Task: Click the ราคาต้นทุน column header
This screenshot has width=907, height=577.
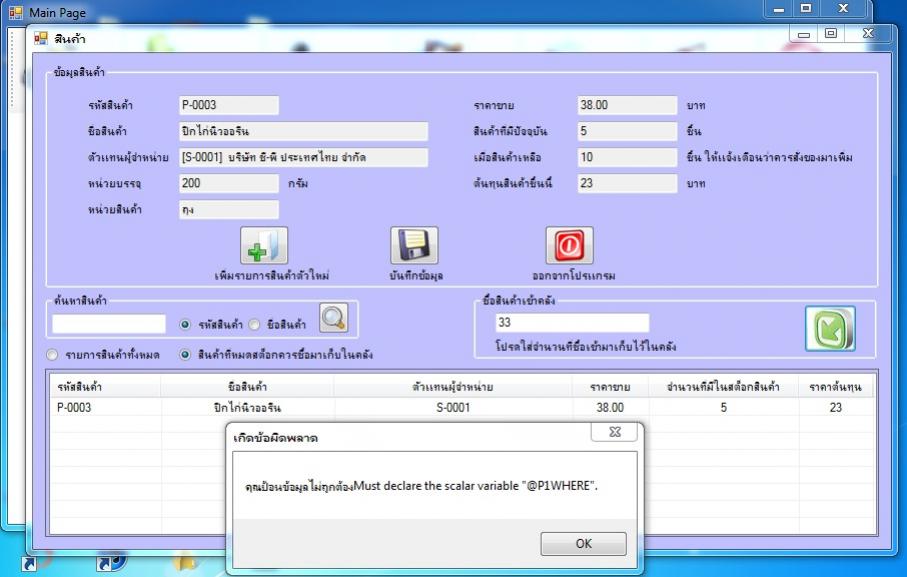Action: pos(835,387)
